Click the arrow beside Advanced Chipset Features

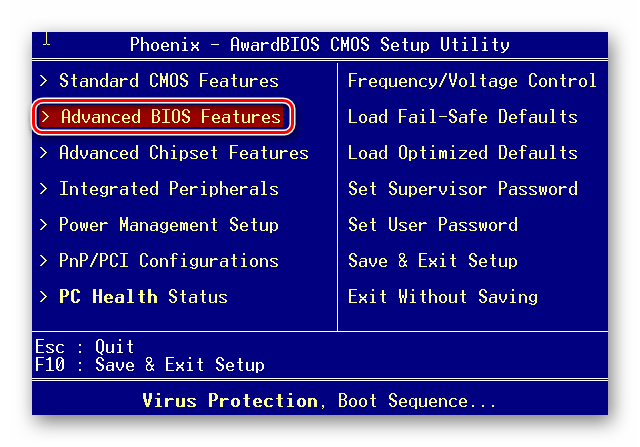[43, 153]
